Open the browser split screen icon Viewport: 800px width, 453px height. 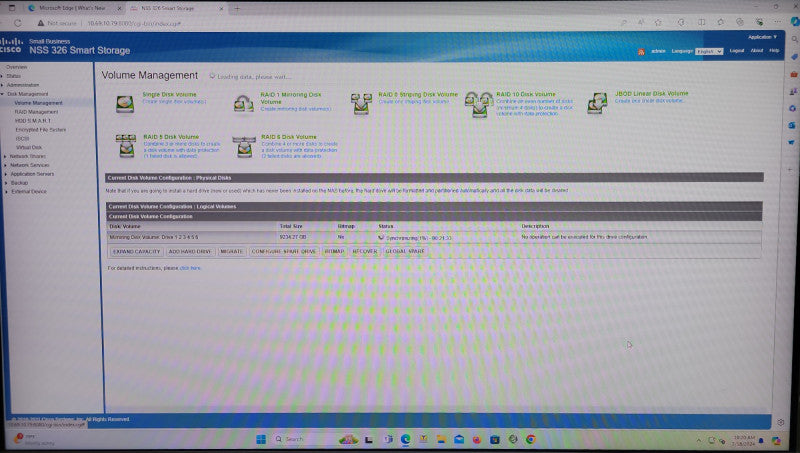click(x=702, y=22)
